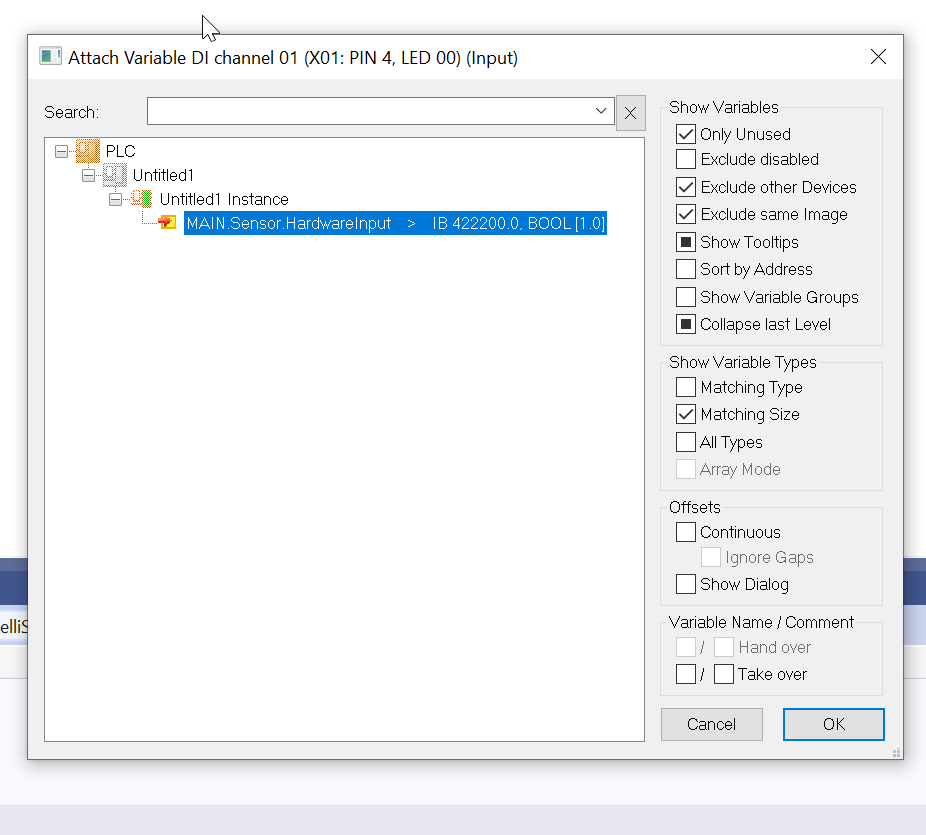Collapse the Untitled1 Instance node
926x835 pixels.
115,200
